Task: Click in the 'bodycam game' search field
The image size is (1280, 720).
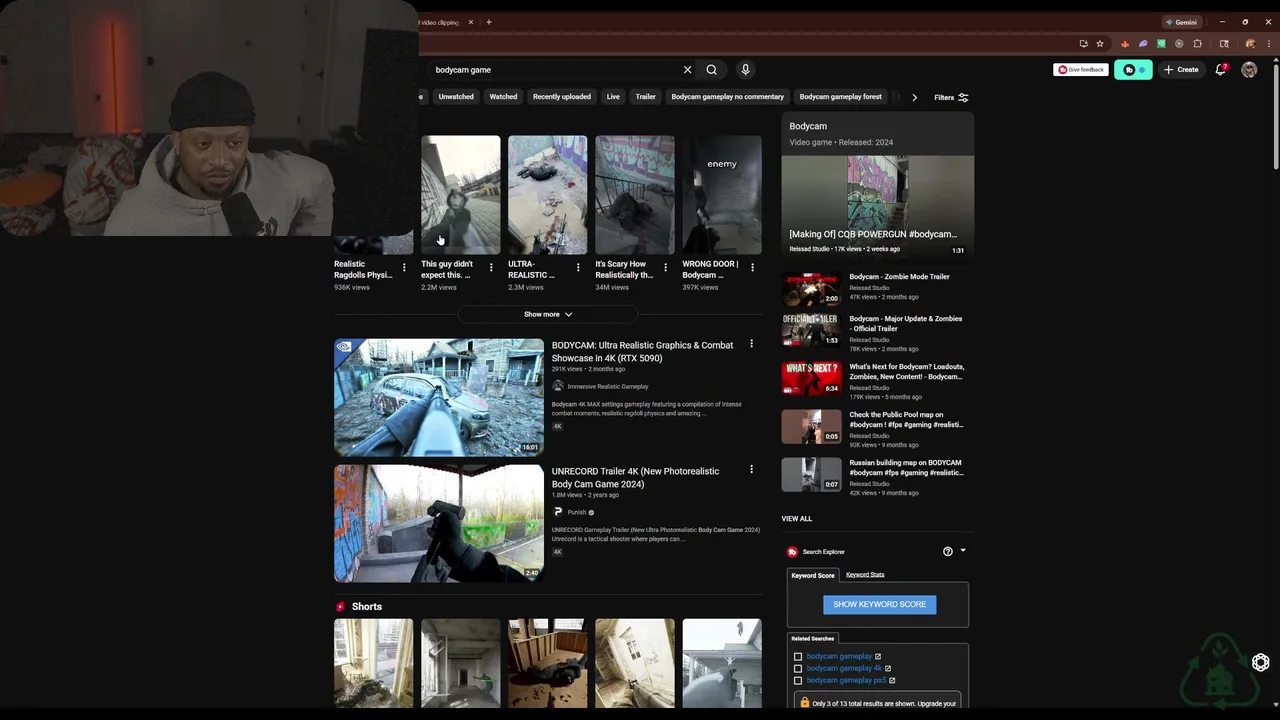Action: point(555,70)
